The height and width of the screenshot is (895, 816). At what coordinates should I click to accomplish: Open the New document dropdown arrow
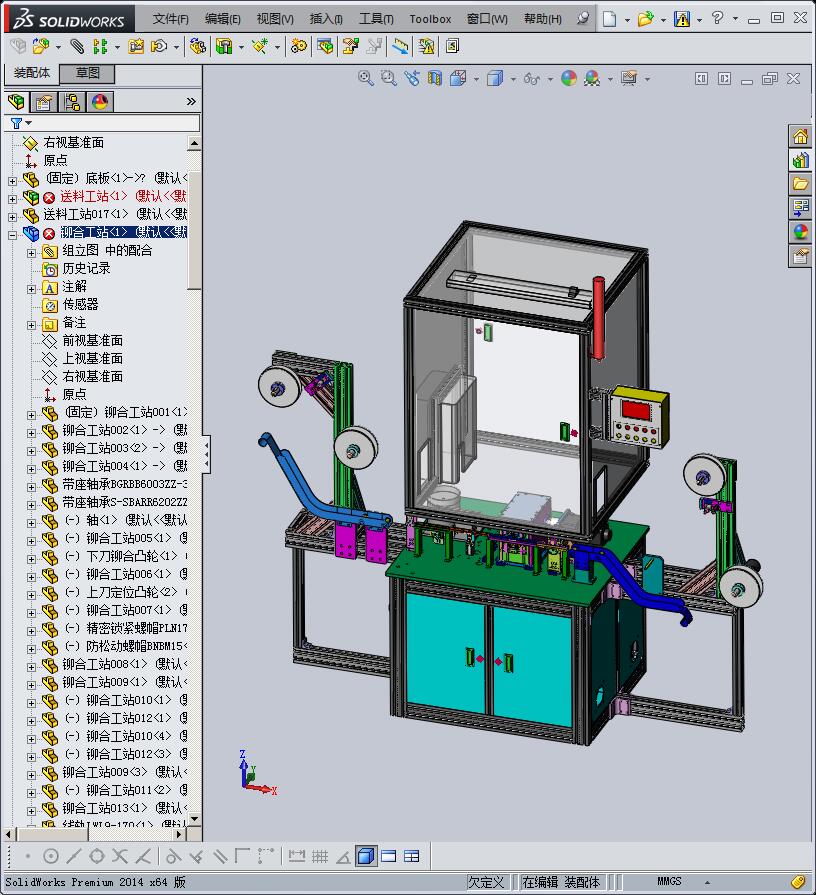[627, 21]
